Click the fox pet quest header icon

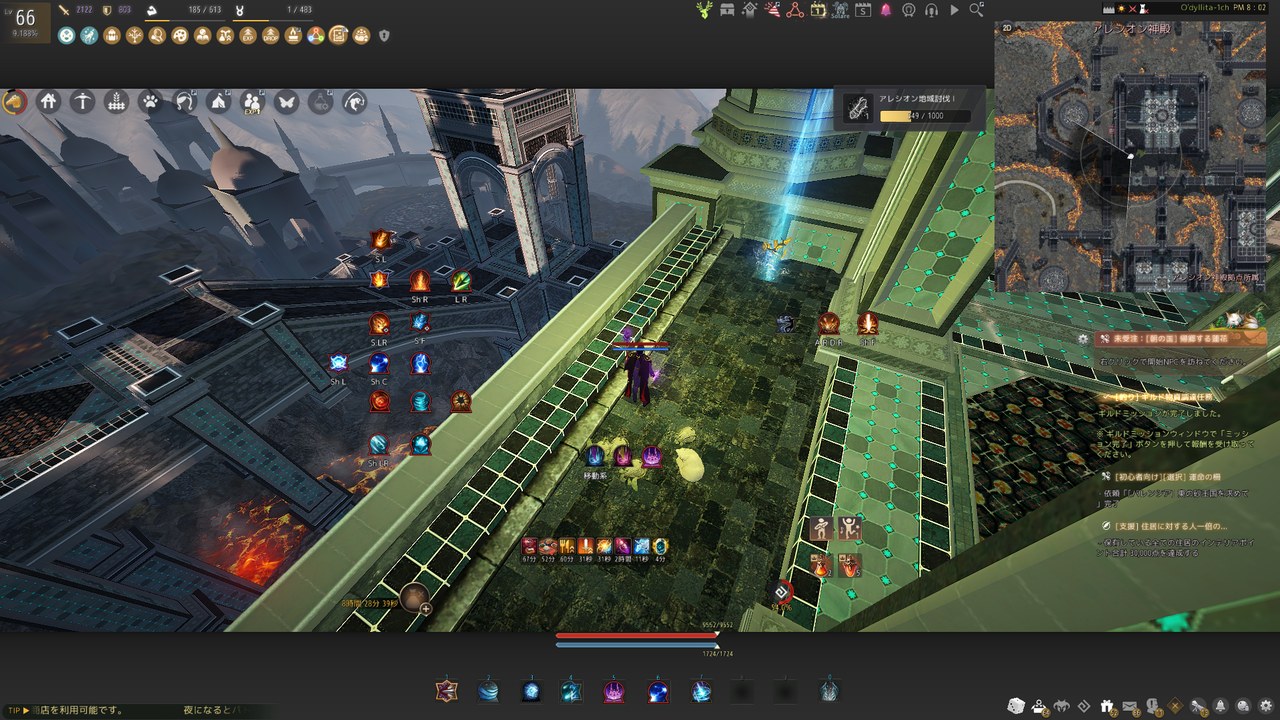1240,320
